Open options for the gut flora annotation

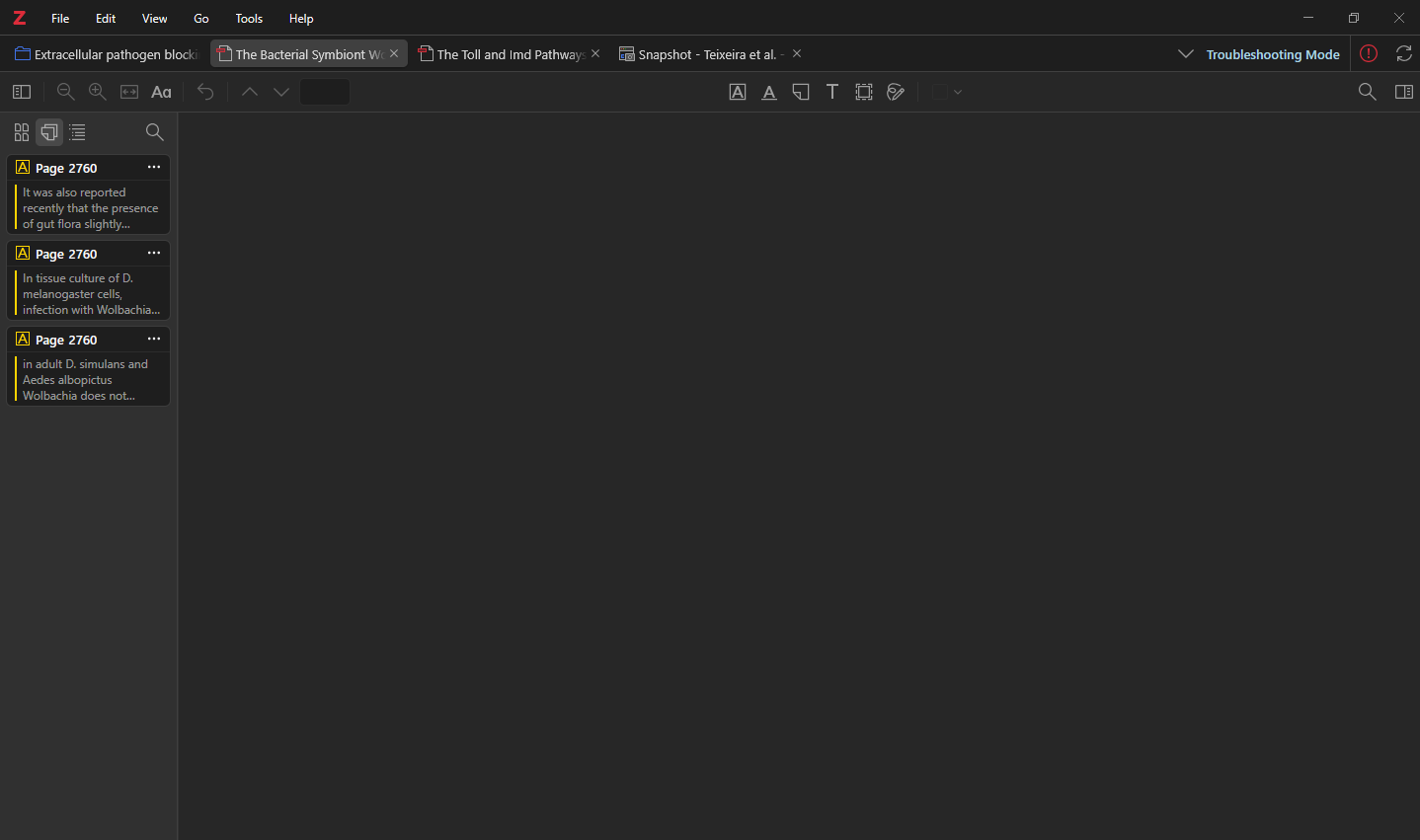coord(154,168)
